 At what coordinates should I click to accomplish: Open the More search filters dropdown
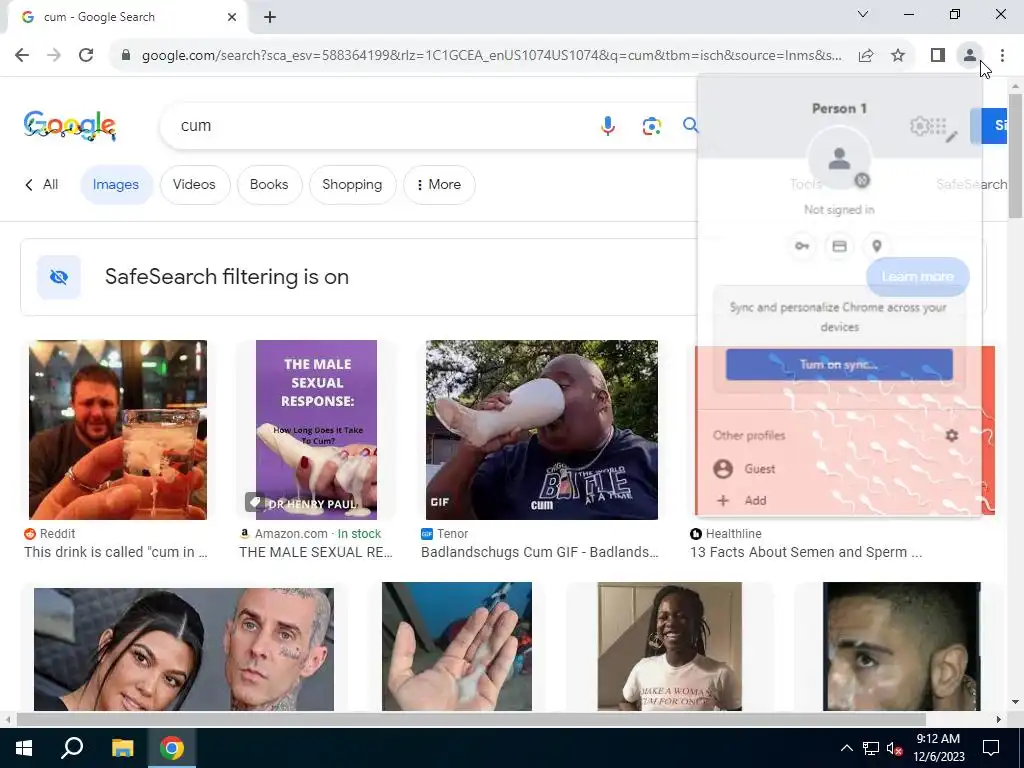(x=439, y=185)
